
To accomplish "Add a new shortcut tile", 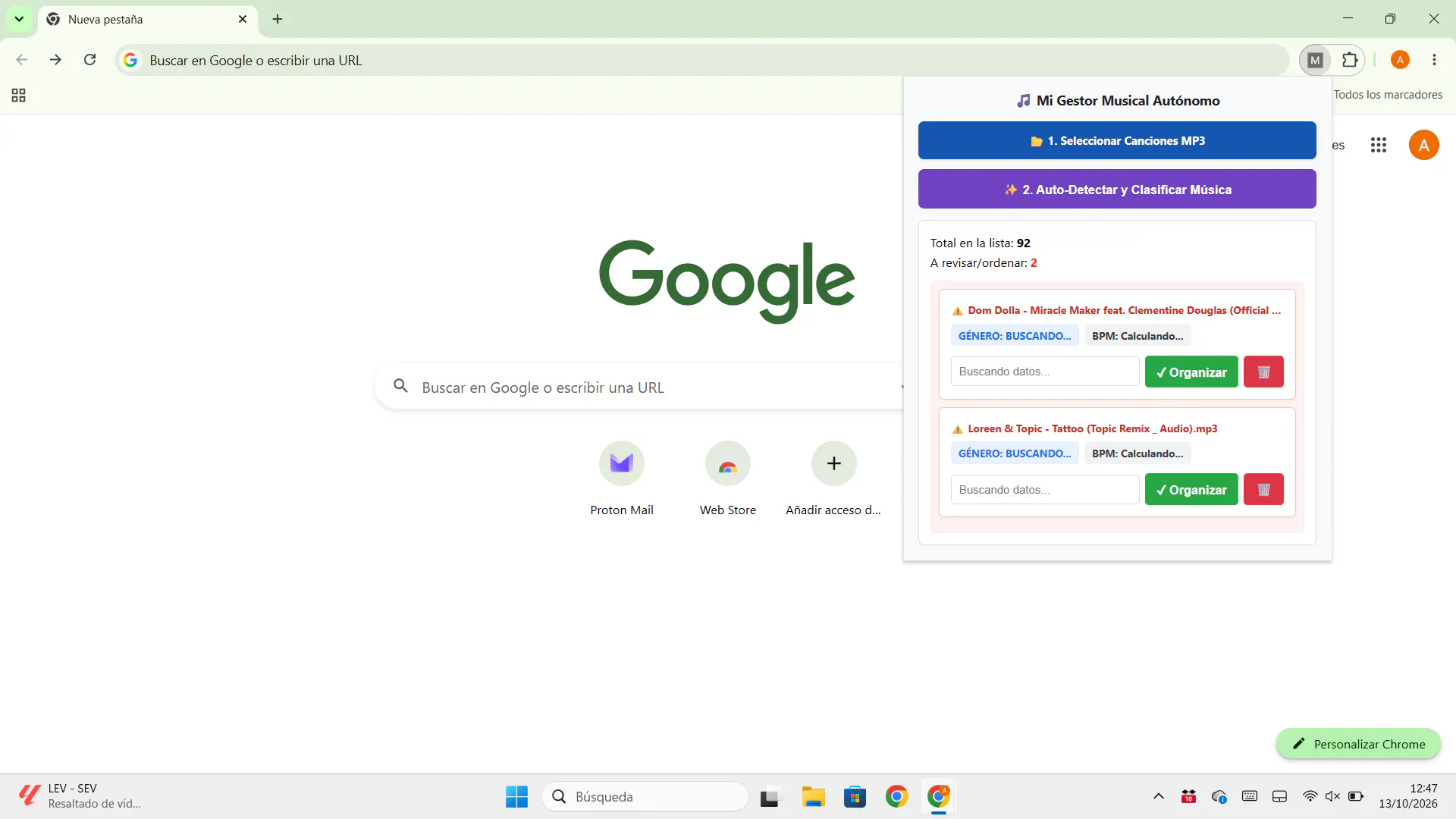I will (x=833, y=479).
